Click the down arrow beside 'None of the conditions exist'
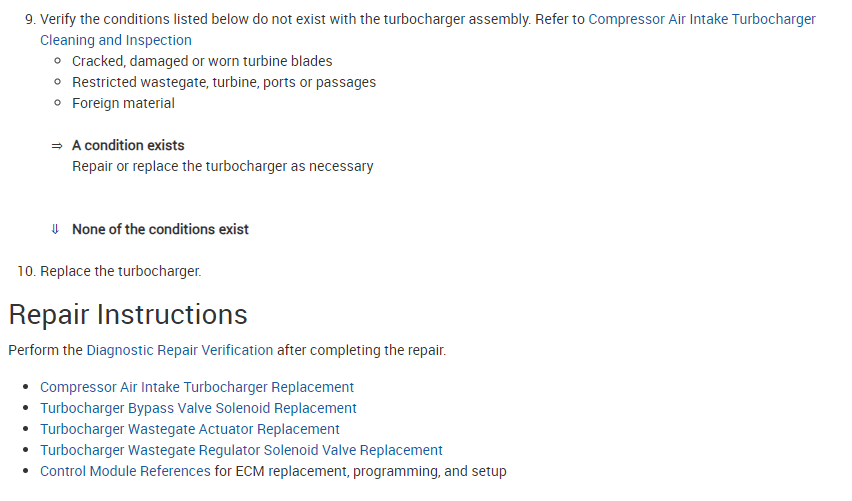The width and height of the screenshot is (852, 501). click(x=56, y=230)
